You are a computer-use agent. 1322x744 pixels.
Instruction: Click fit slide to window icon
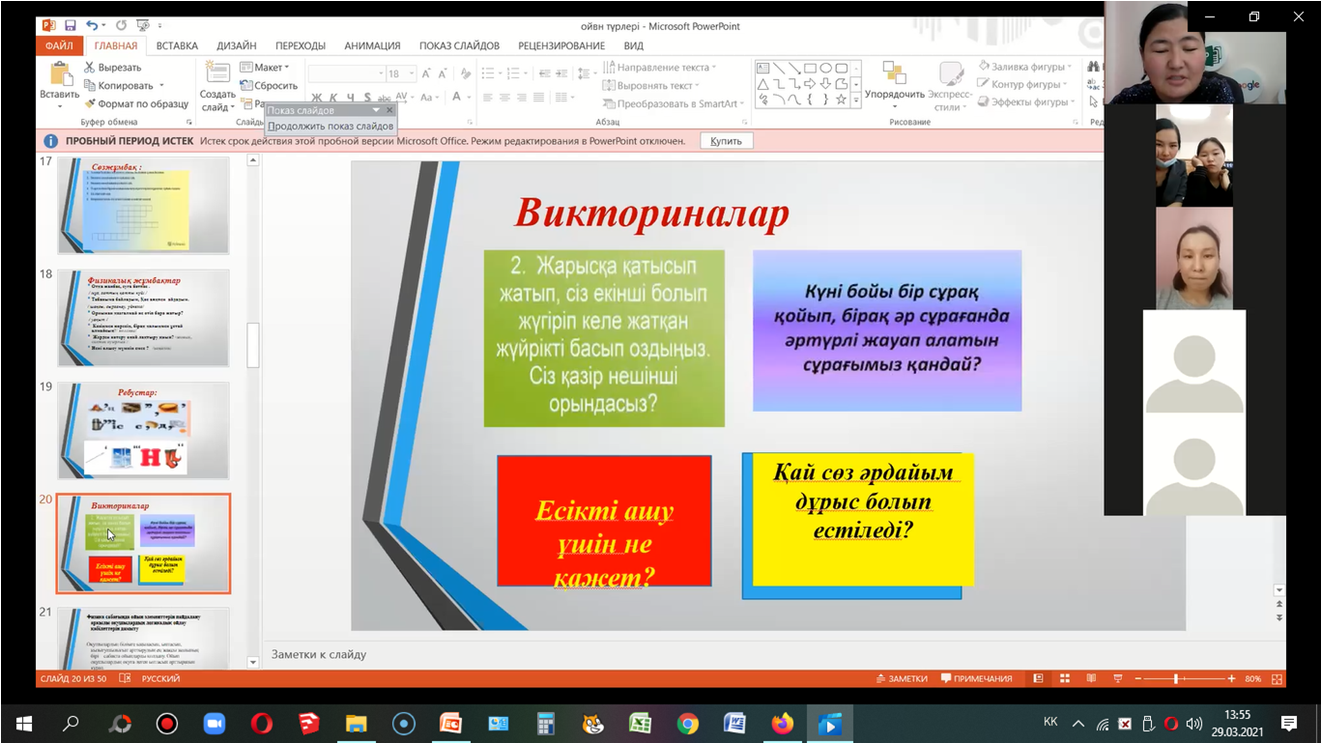(x=1277, y=679)
